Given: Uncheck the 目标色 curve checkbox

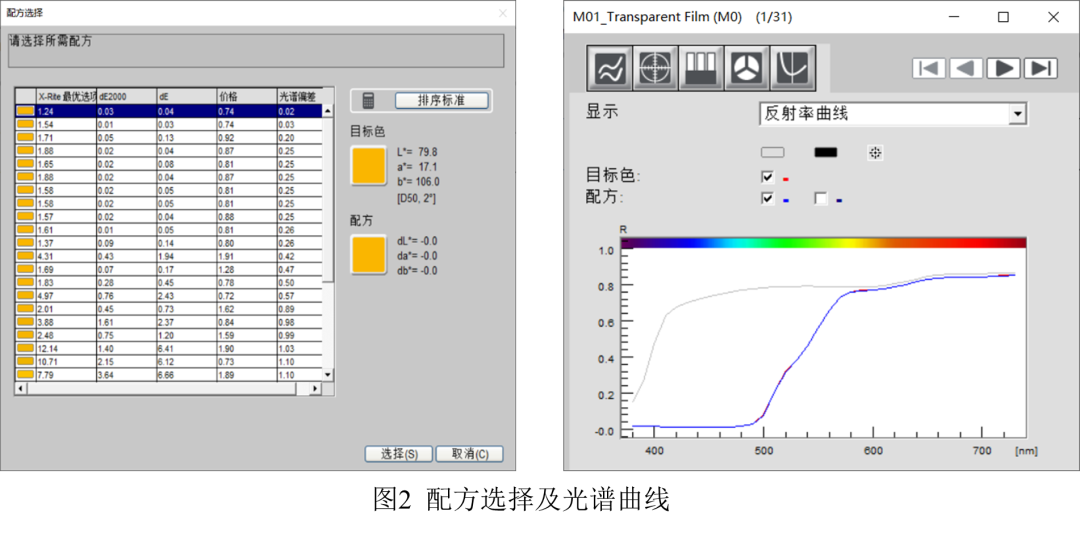Looking at the screenshot, I should tap(767, 177).
